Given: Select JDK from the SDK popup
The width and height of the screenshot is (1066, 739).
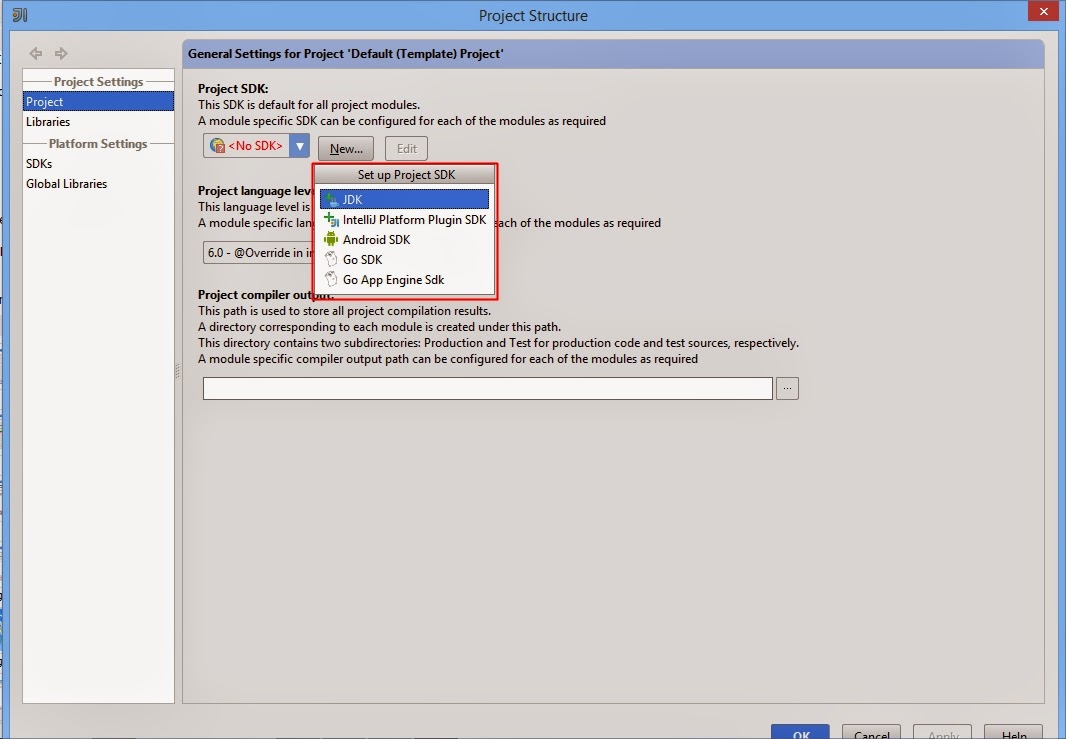Looking at the screenshot, I should tap(405, 199).
